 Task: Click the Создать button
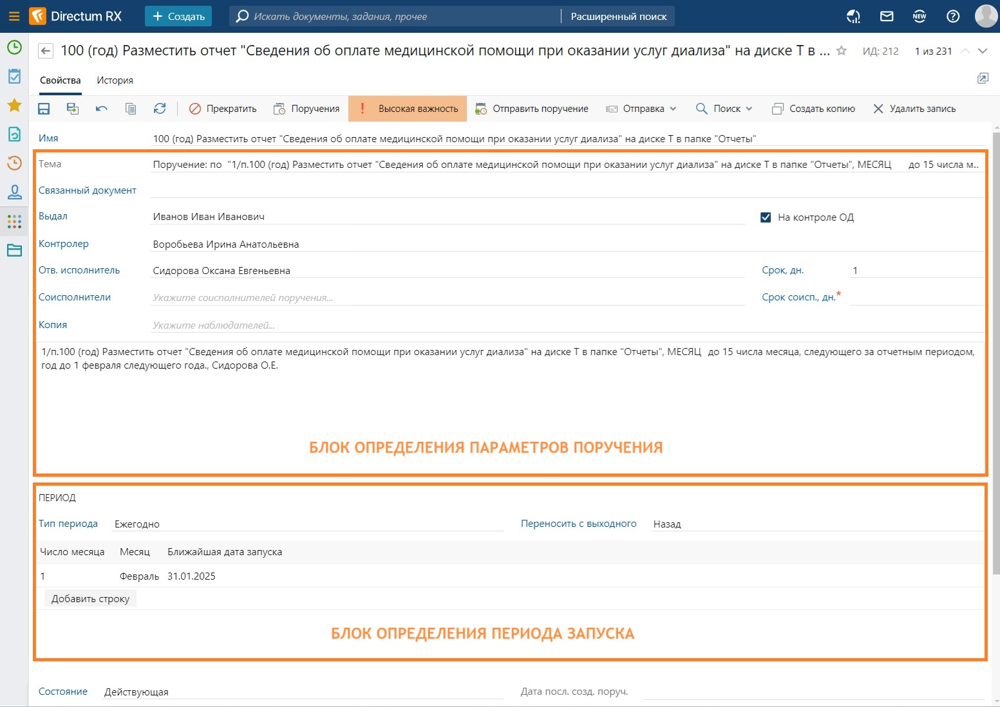click(x=178, y=16)
